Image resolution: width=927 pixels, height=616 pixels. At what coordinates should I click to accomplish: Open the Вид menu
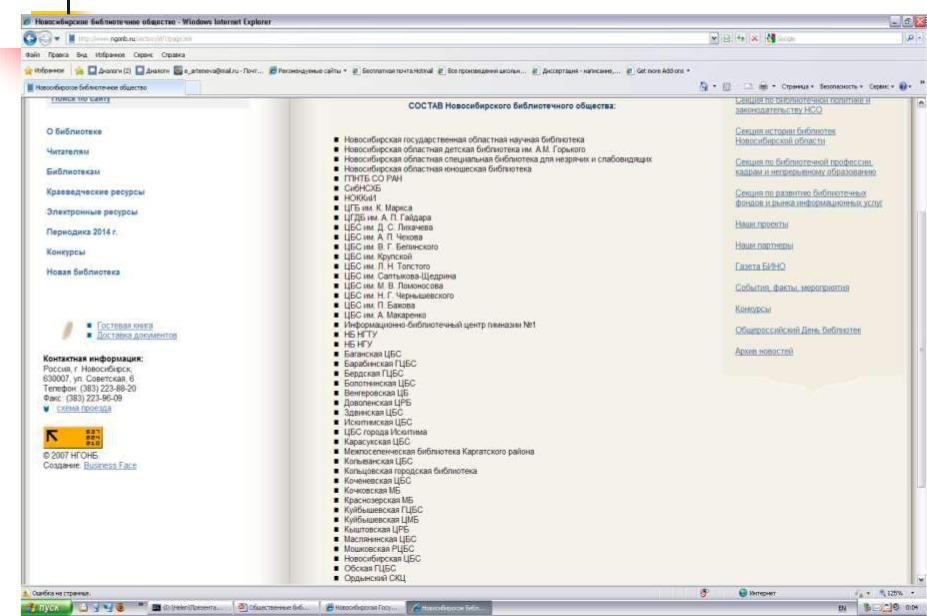(82, 54)
